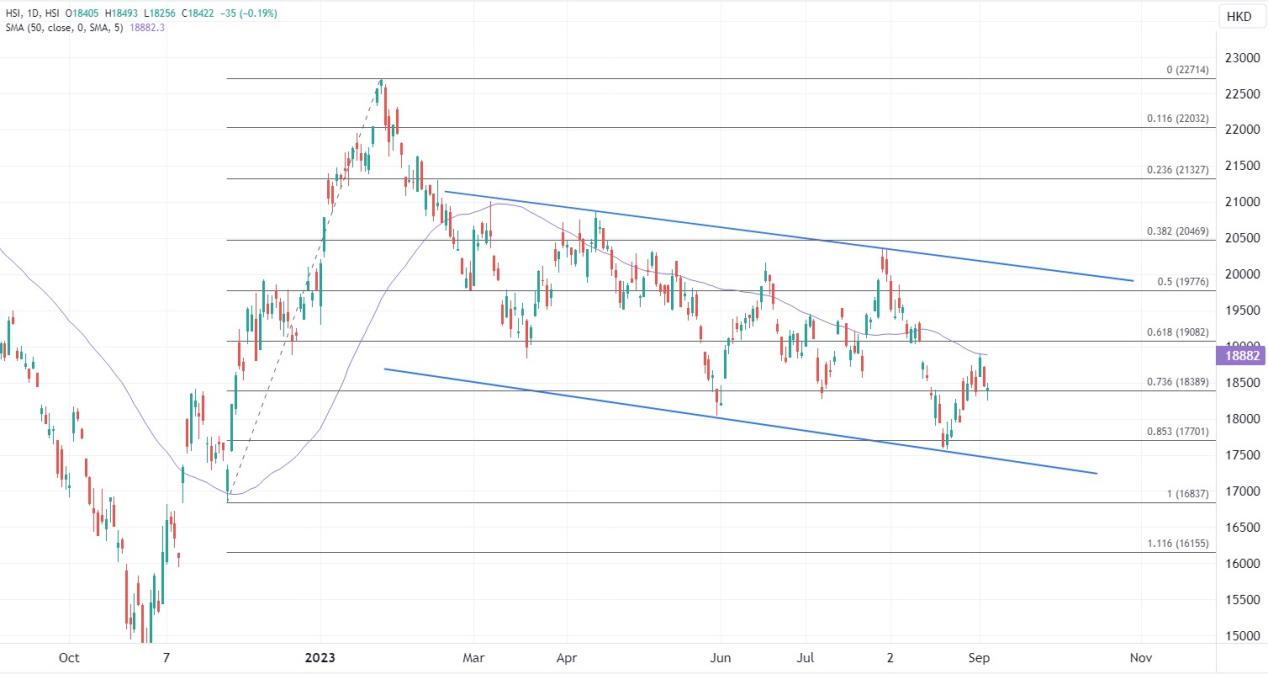
Task: Select the lower blue channel trendline
Action: 740,421
